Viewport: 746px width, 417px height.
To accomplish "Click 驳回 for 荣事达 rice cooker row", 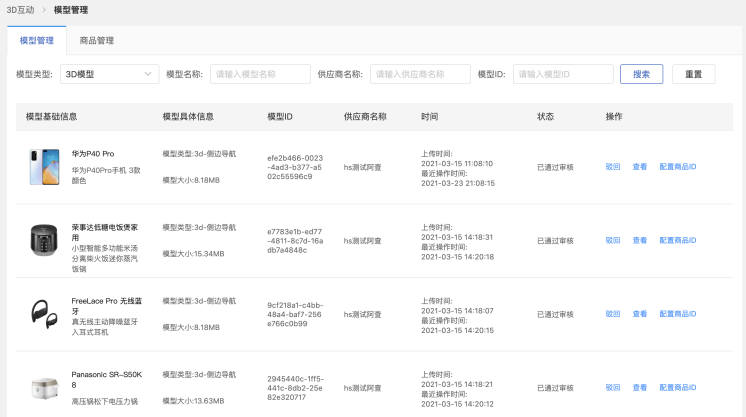I will [612, 240].
